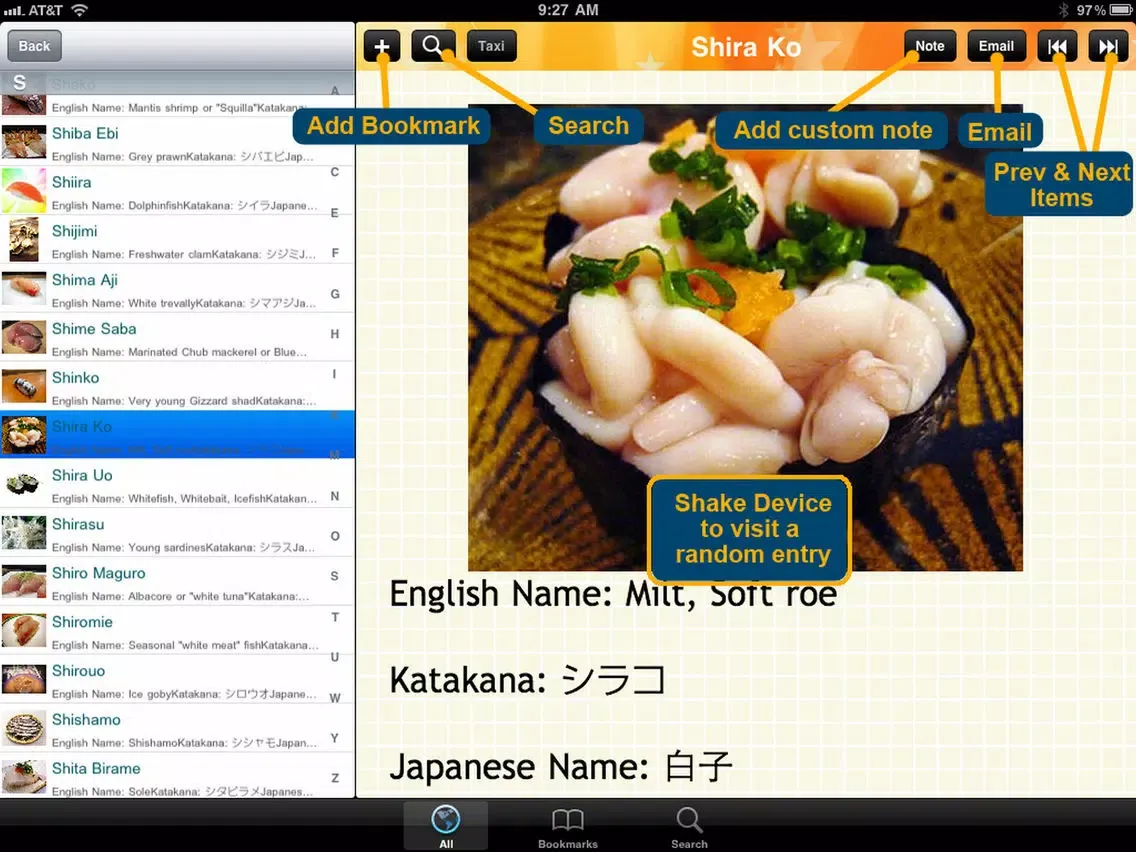Tap the Shira Uo thumbnail
1136x852 pixels.
24,484
